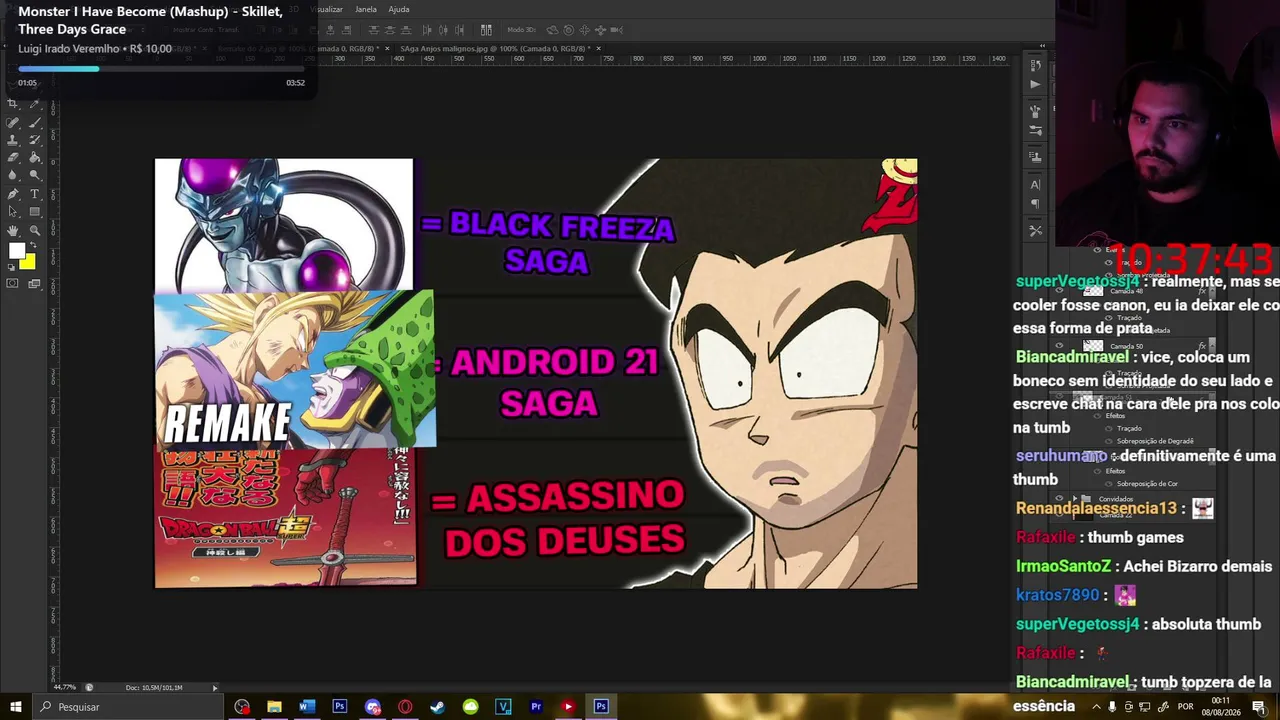Open the Character panel icon
The height and width of the screenshot is (720, 1280).
1035,184
